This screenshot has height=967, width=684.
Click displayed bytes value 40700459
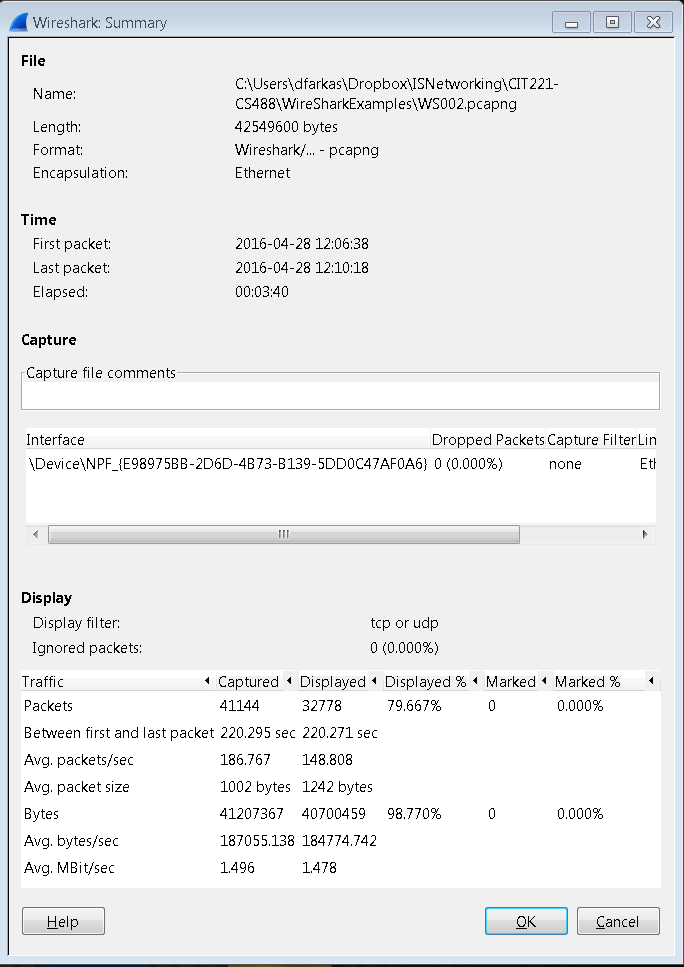pyautogui.click(x=334, y=813)
